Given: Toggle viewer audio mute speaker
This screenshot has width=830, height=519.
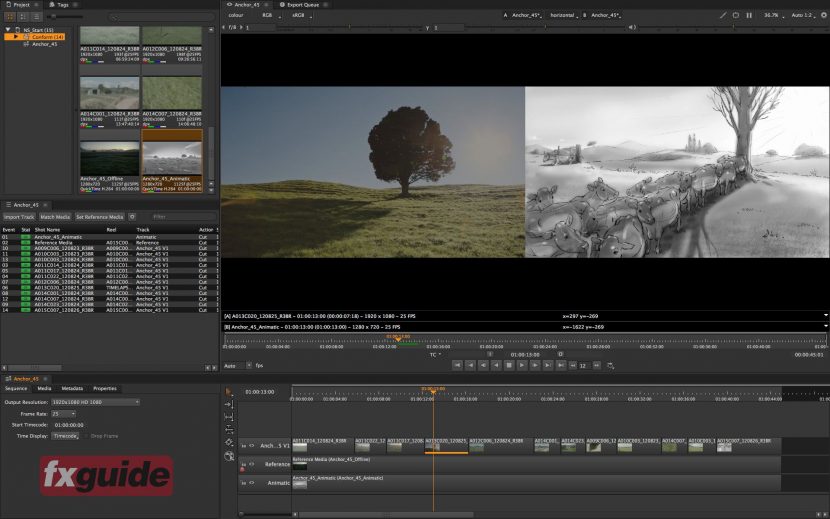Looking at the screenshot, I should pos(631,27).
